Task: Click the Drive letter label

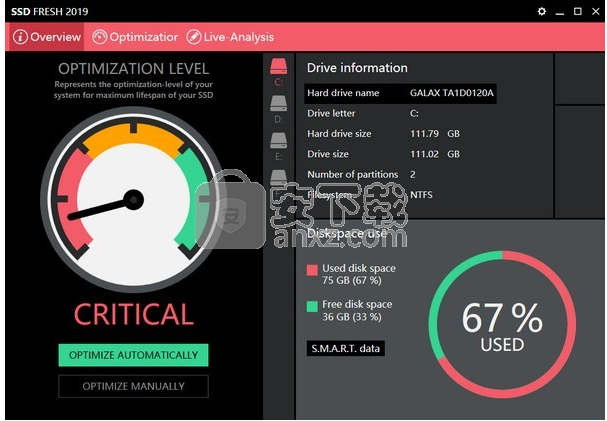Action: pyautogui.click(x=331, y=113)
